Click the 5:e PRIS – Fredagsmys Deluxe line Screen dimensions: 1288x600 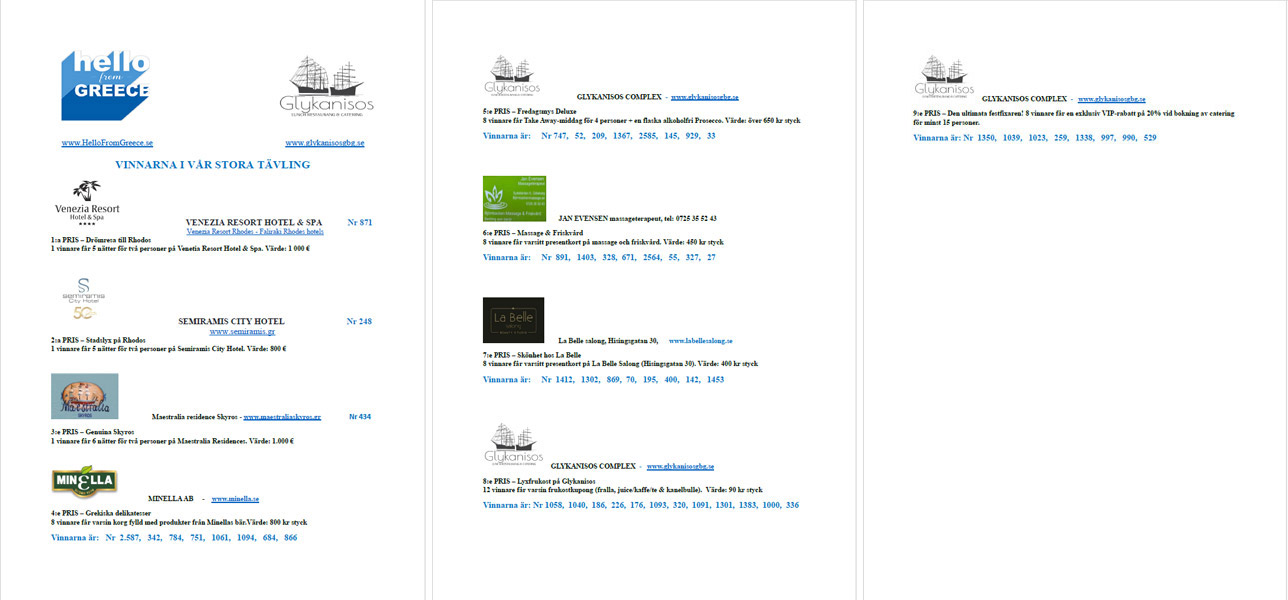529,112
